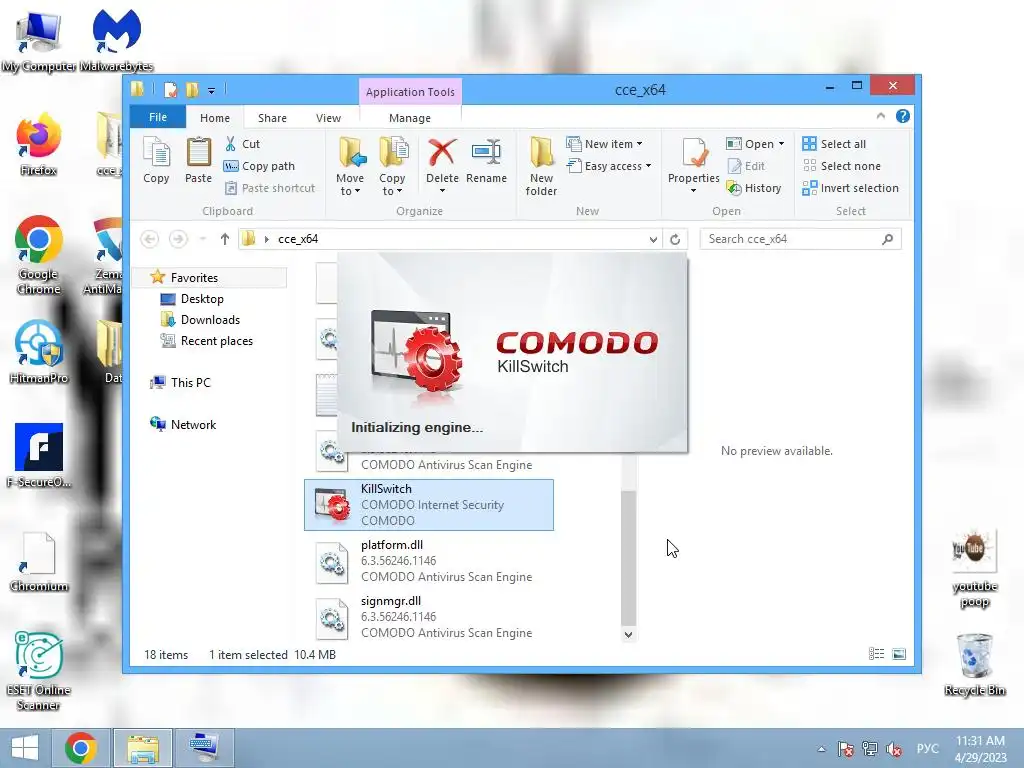The image size is (1024, 768).
Task: Select the KillSwitch file
Action: [428, 505]
